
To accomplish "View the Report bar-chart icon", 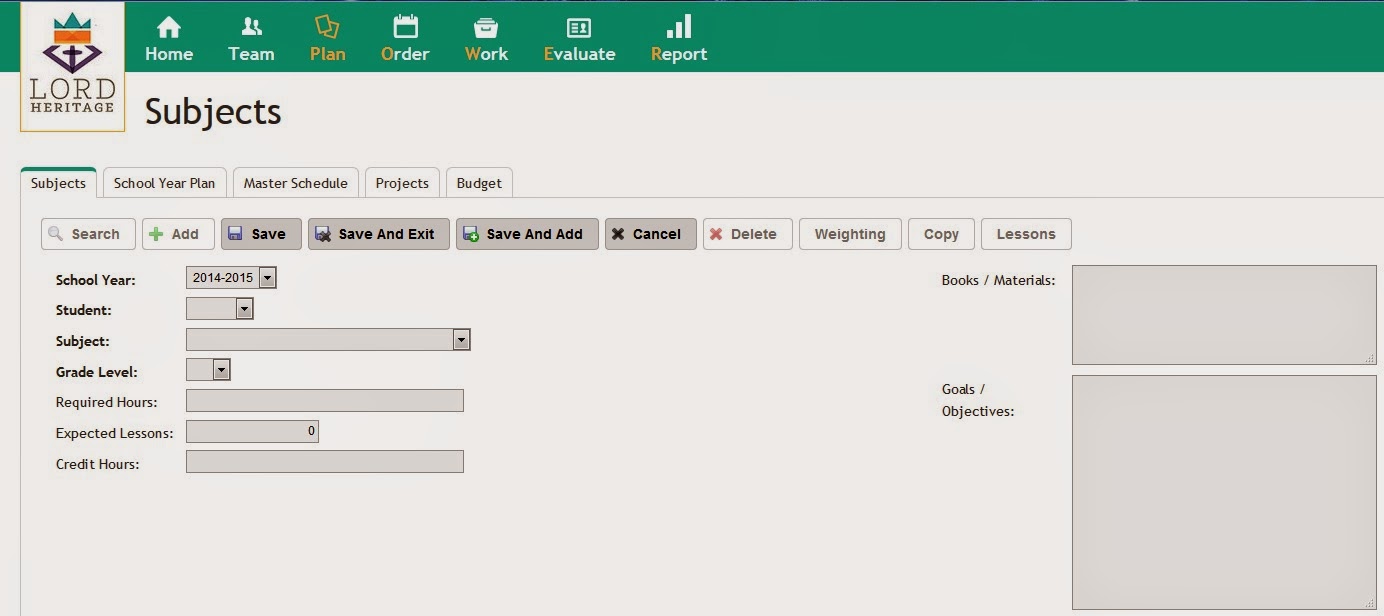I will click(x=679, y=27).
